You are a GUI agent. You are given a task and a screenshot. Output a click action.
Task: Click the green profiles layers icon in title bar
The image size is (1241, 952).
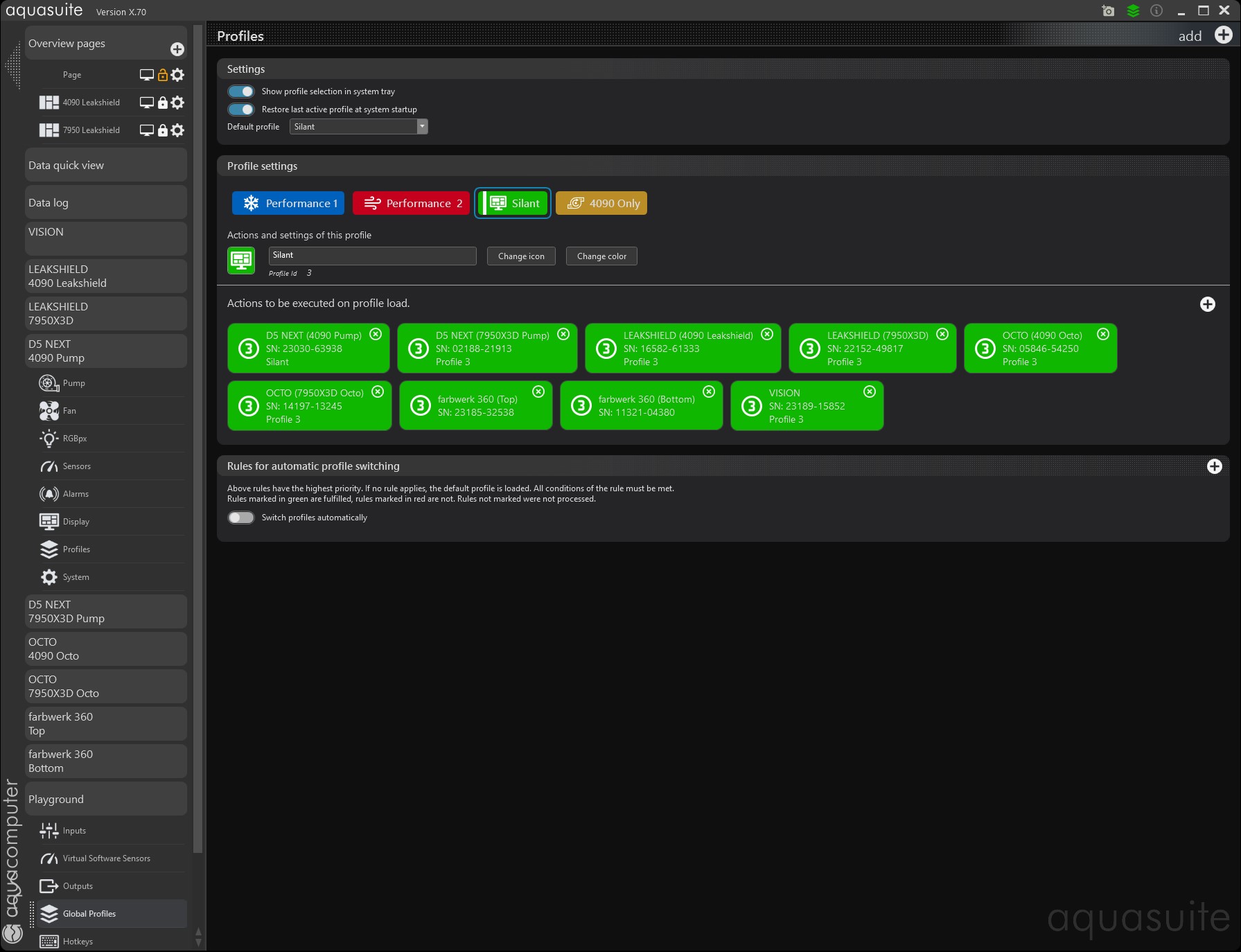click(1133, 11)
